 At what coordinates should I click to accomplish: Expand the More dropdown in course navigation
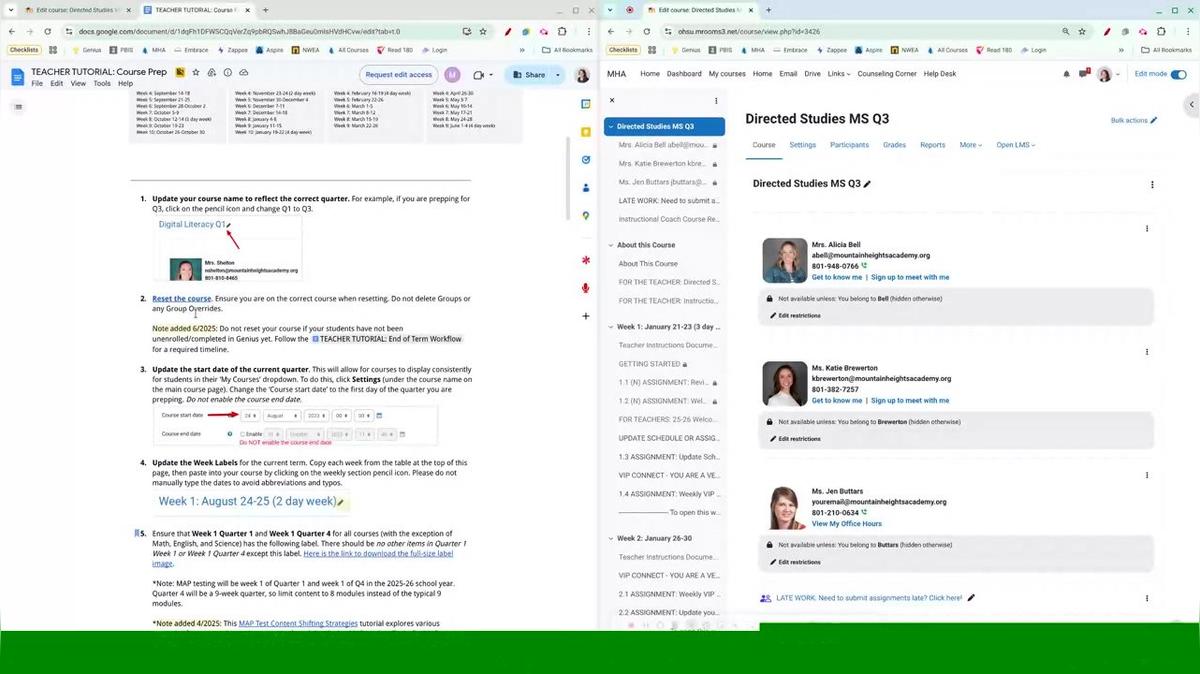971,145
